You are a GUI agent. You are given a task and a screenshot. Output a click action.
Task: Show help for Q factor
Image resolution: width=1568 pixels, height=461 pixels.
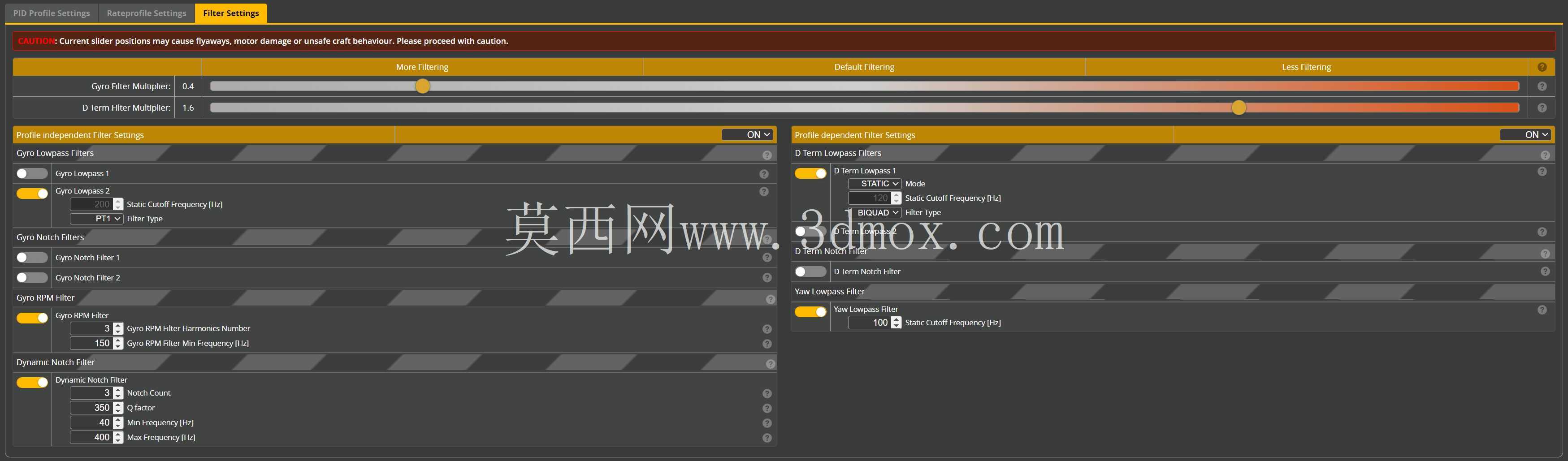pos(767,408)
